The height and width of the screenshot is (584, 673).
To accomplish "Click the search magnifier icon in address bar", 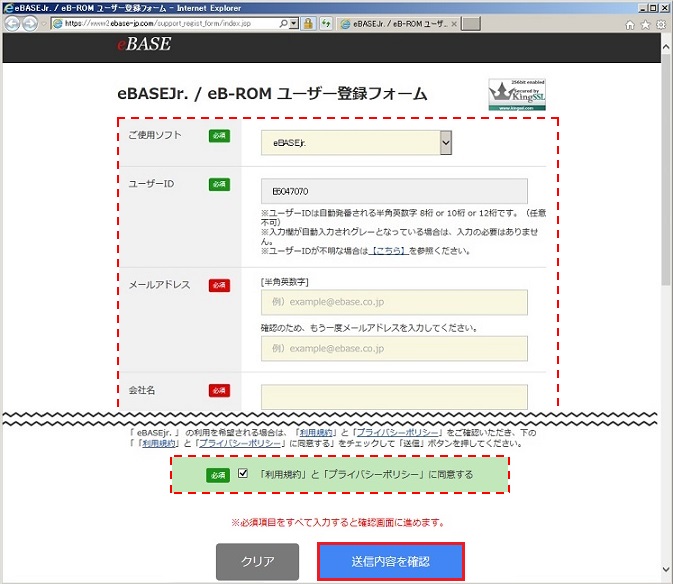I will (x=283, y=24).
